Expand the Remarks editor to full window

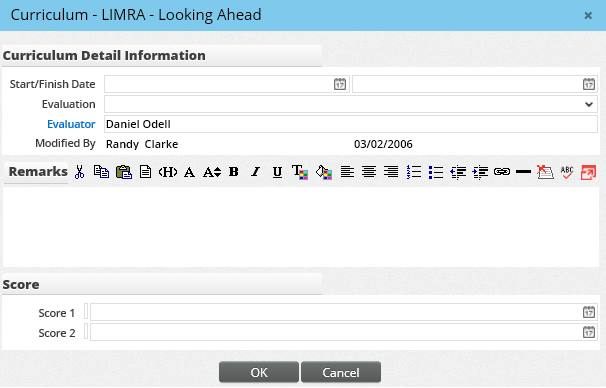[588, 172]
